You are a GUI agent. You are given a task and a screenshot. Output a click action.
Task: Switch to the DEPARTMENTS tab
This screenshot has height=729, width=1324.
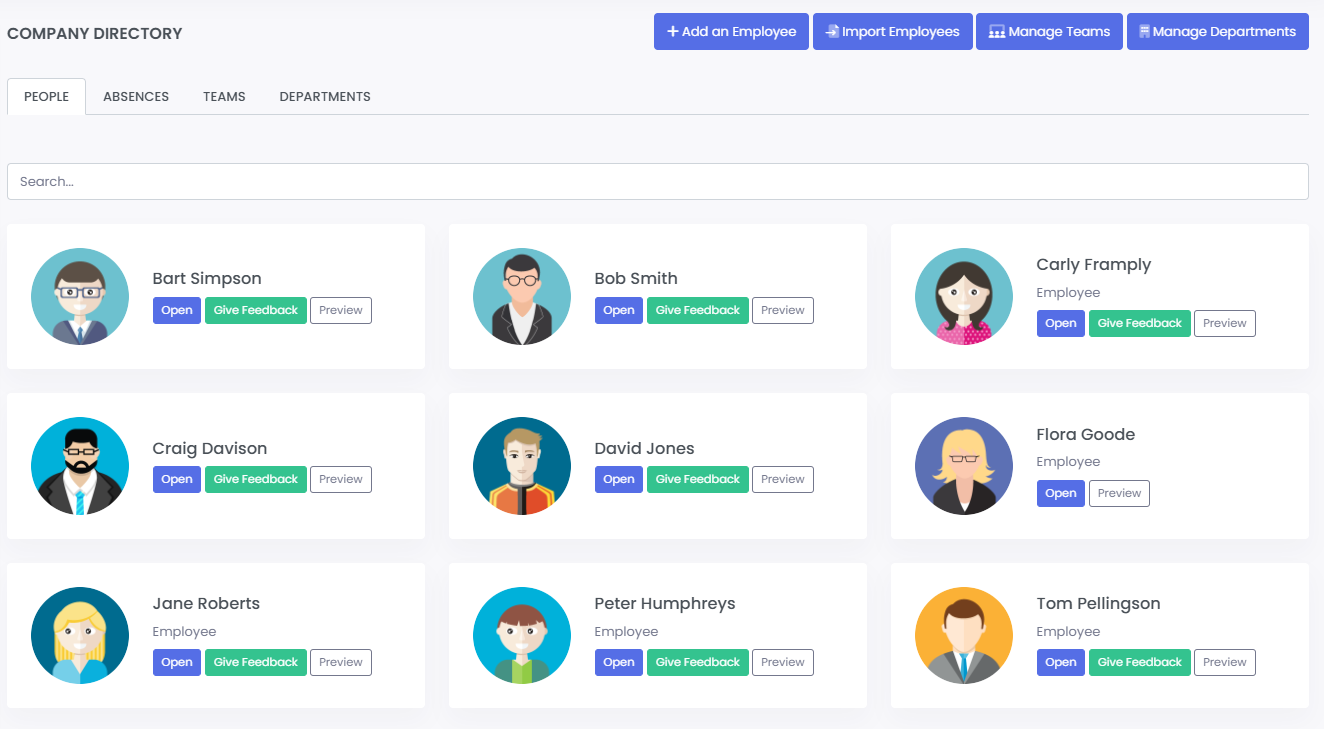click(325, 96)
